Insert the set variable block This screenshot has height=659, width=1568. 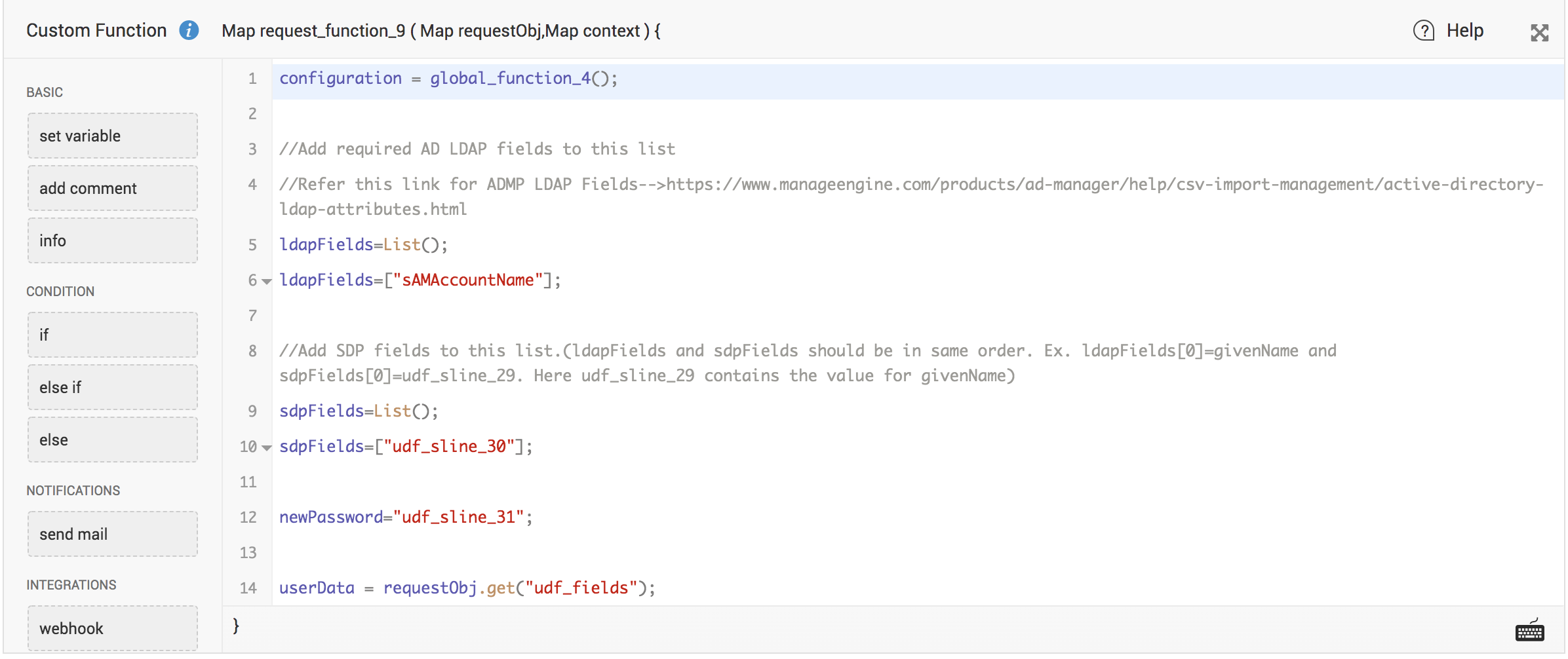click(x=112, y=136)
